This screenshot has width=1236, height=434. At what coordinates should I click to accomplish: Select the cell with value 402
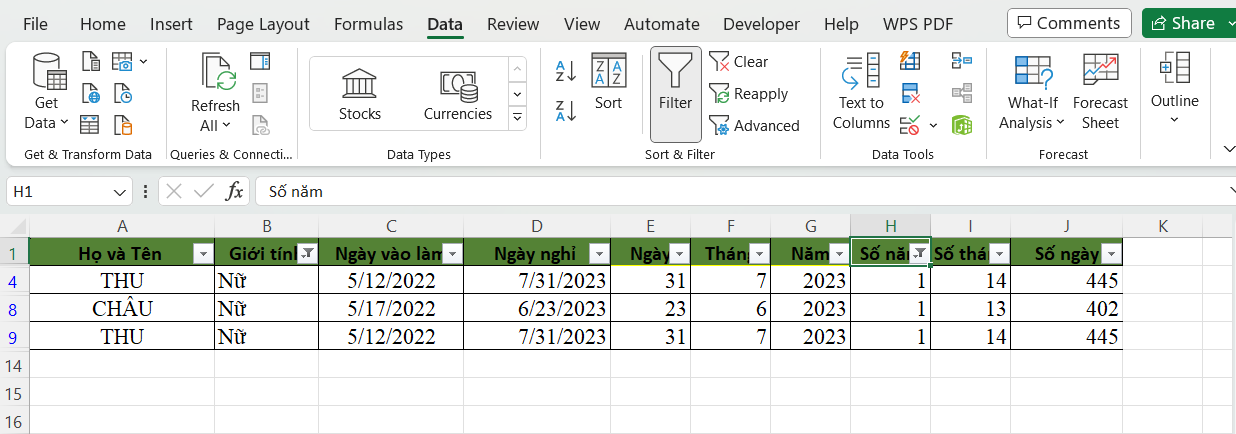pos(1066,309)
